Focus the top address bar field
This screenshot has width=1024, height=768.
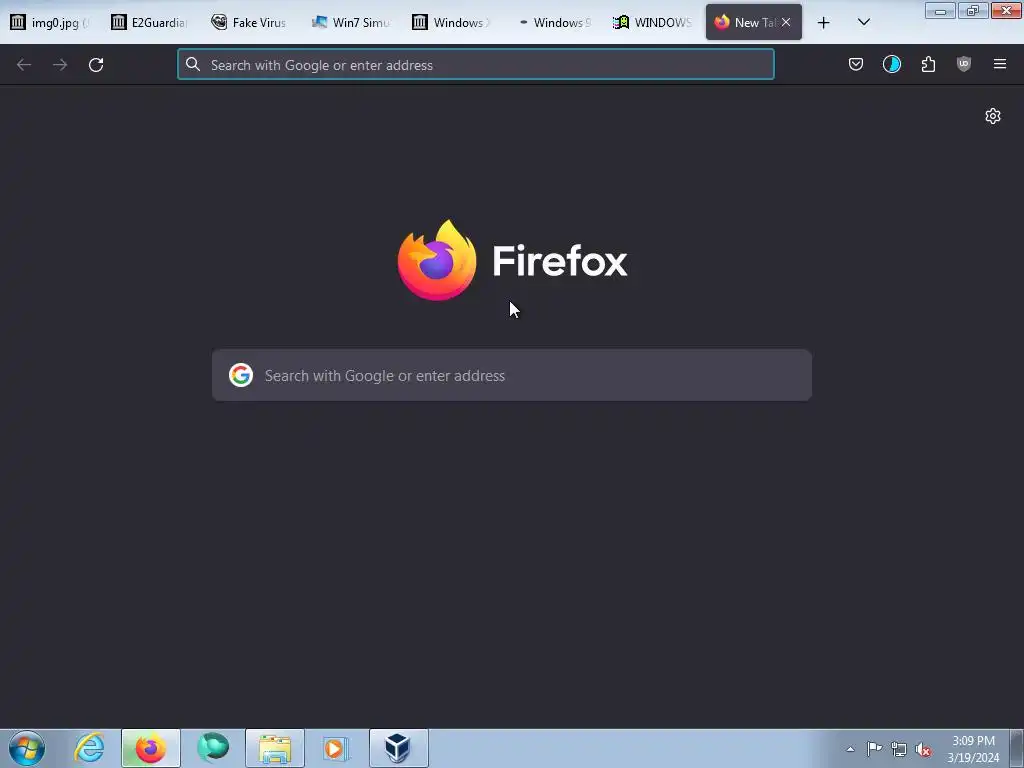coord(476,65)
